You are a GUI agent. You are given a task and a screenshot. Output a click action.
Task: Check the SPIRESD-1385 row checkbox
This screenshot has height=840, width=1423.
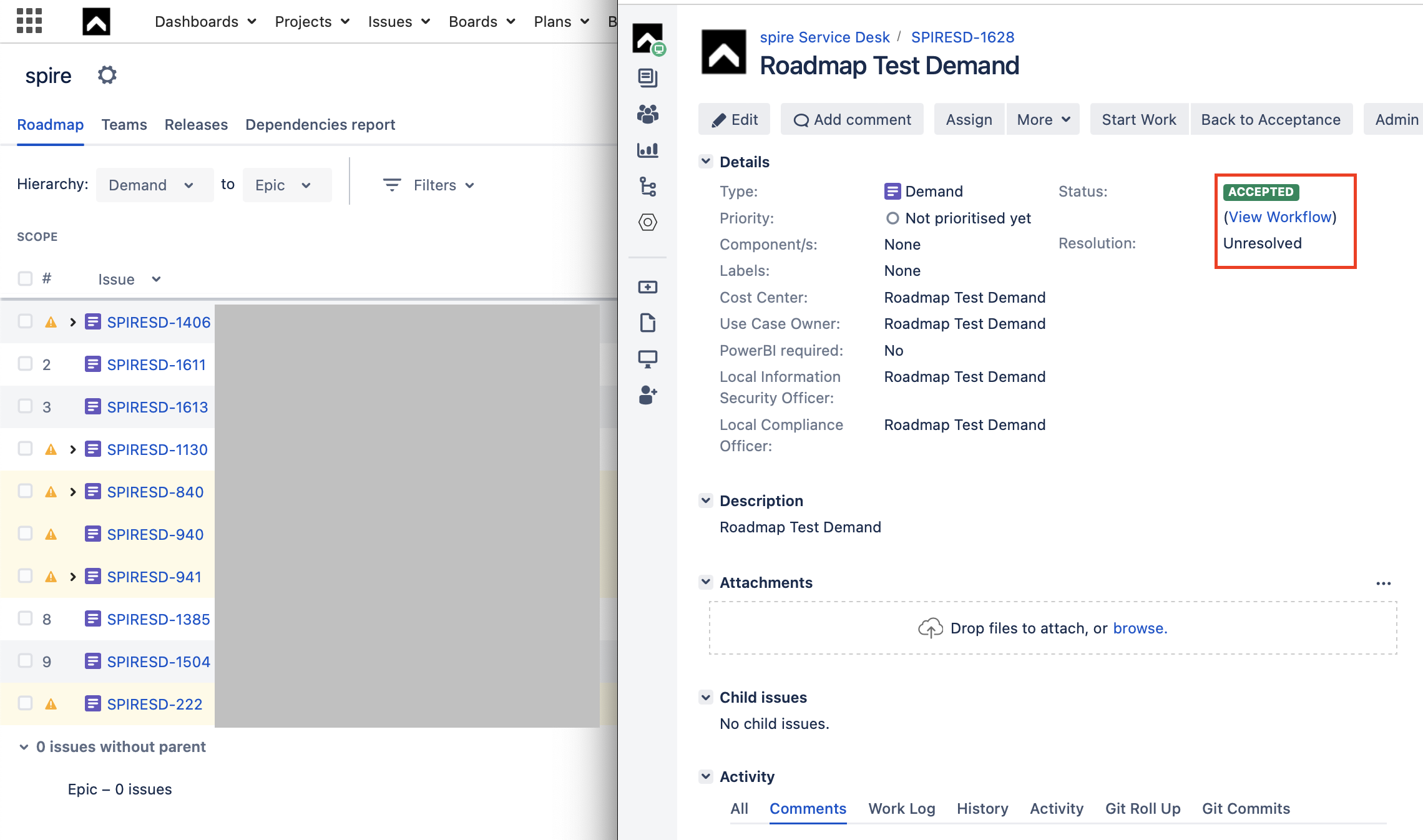[x=25, y=618]
